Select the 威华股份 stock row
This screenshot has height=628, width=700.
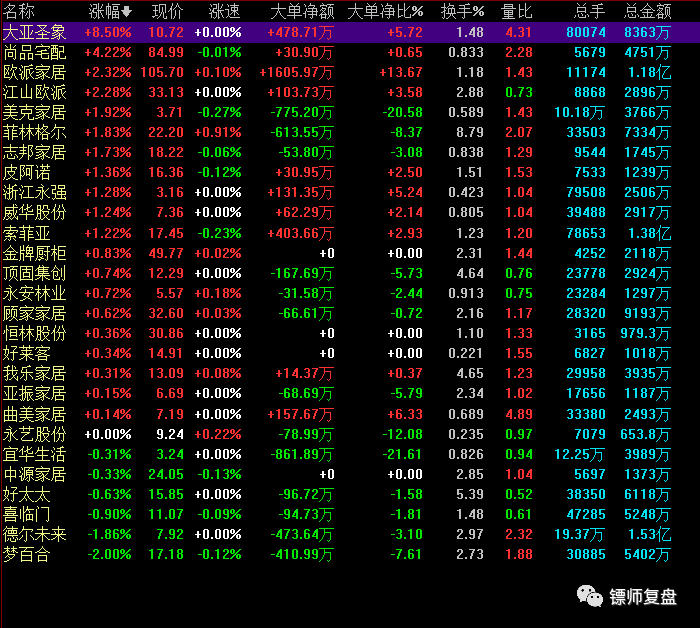(x=350, y=212)
